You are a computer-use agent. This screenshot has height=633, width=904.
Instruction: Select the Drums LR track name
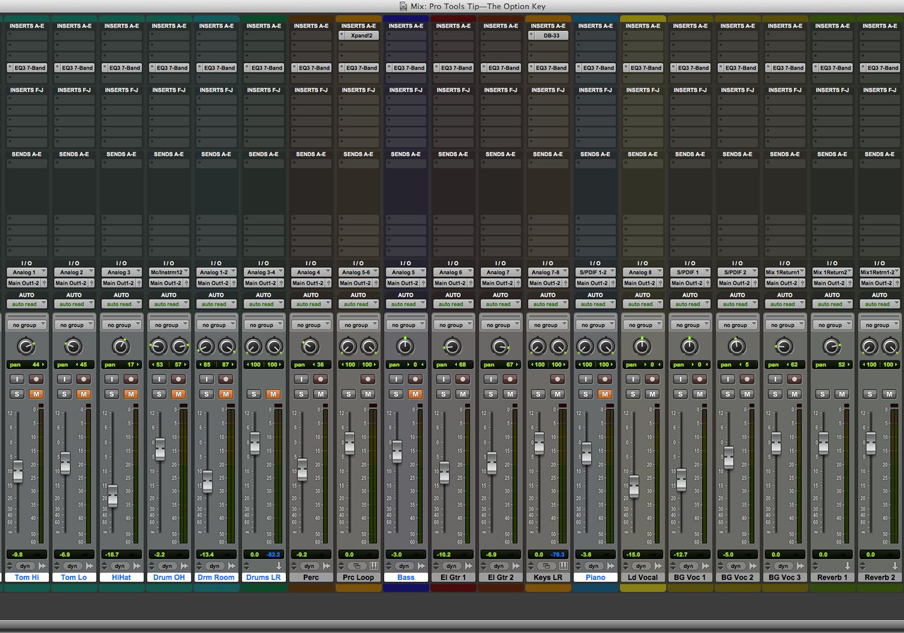tap(263, 577)
